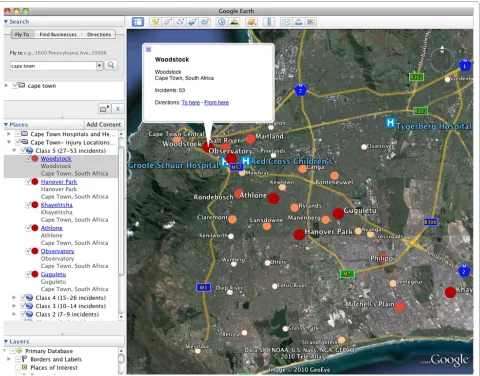Image resolution: width=480 pixels, height=376 pixels.
Task: Switch to Directions tab
Action: click(x=99, y=34)
